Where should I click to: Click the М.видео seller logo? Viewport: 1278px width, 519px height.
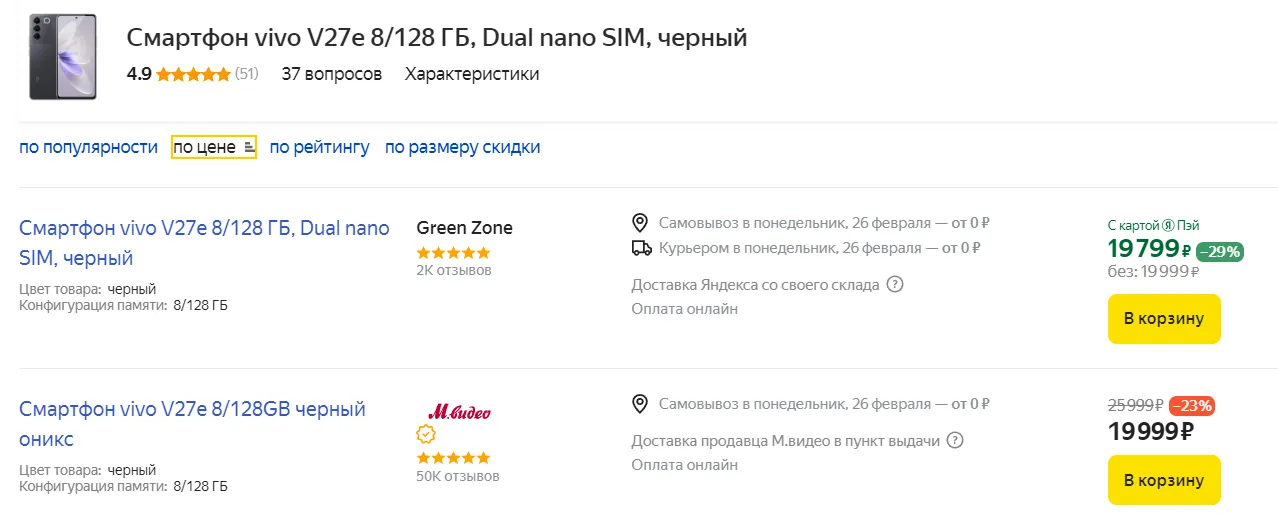tap(459, 411)
